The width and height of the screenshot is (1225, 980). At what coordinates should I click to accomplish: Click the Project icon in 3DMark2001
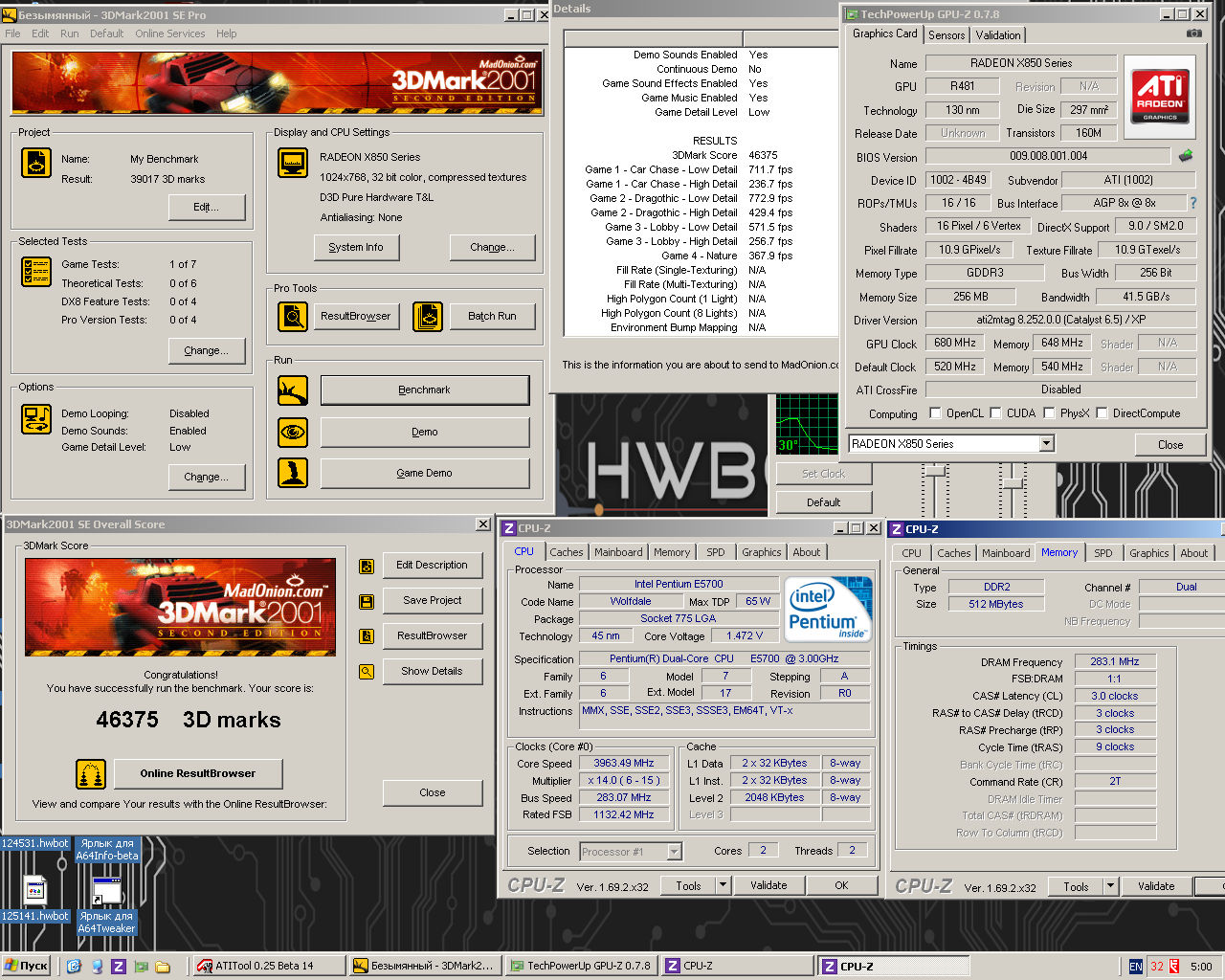click(36, 163)
